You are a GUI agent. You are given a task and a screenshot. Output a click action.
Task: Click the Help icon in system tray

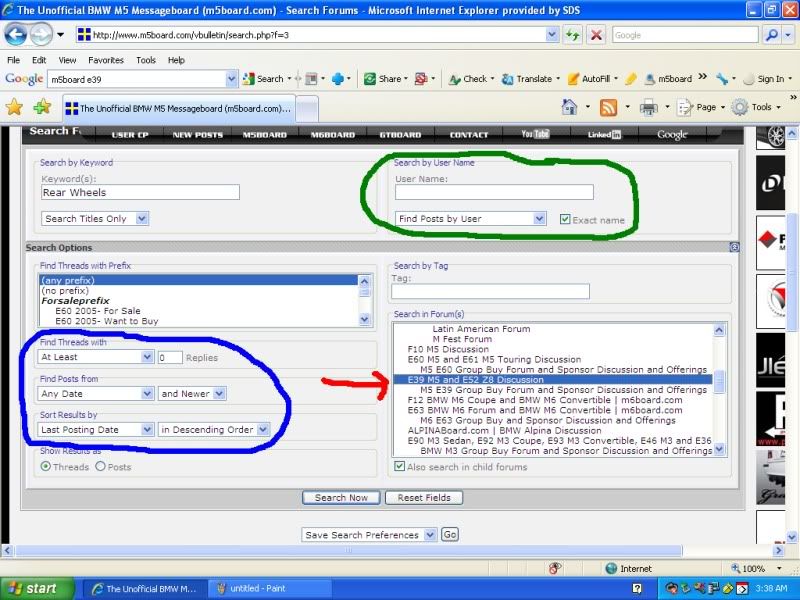pos(637,588)
